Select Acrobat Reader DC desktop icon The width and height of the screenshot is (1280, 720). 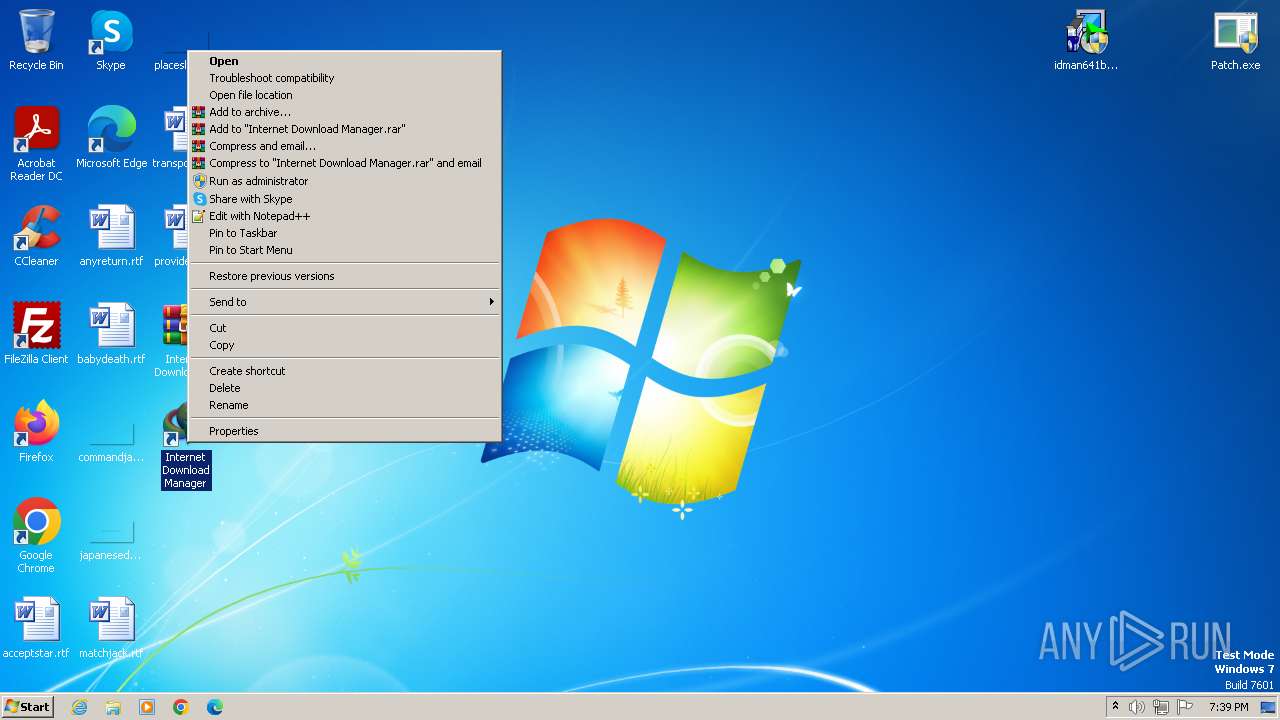tap(36, 144)
